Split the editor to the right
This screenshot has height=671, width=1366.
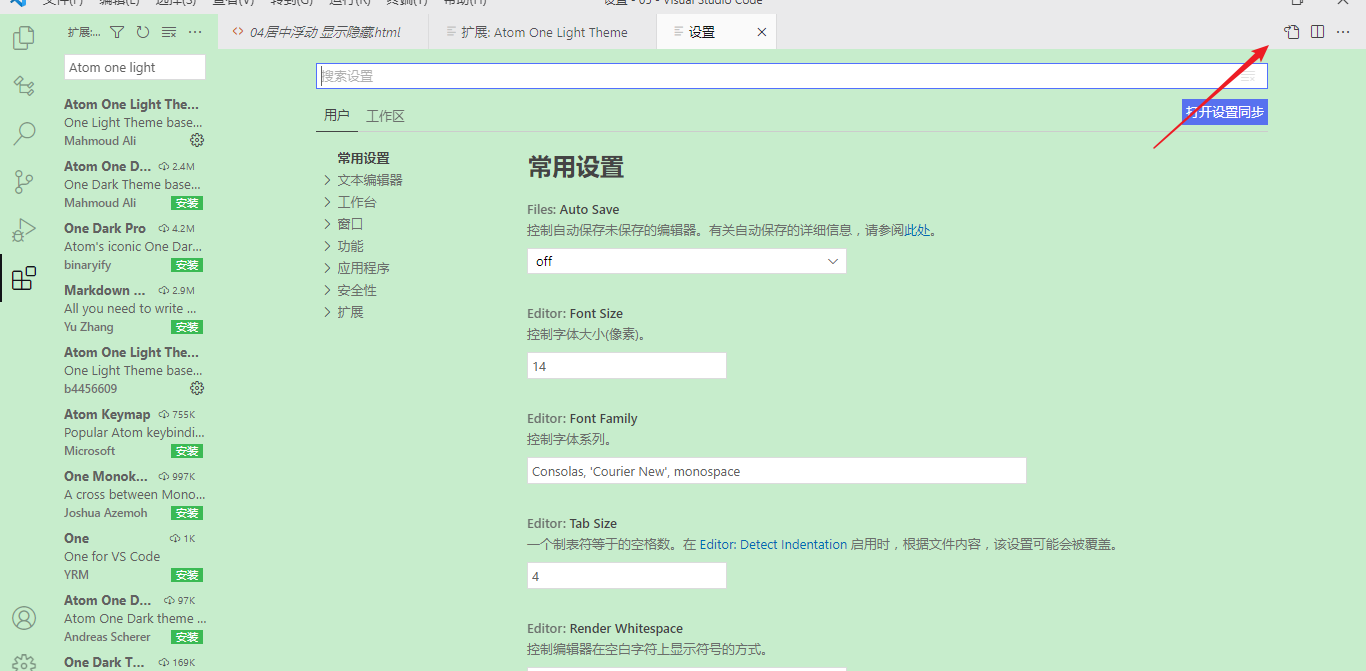1318,32
